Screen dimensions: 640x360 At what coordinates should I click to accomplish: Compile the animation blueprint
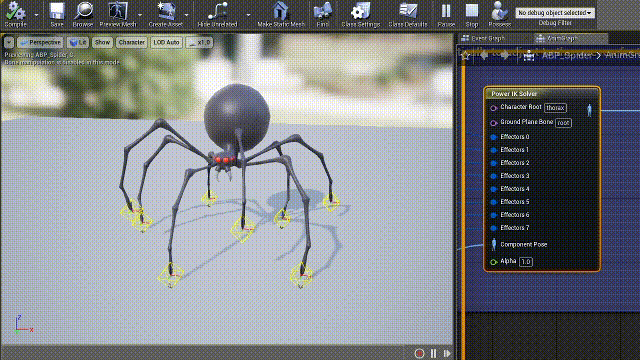pos(16,14)
